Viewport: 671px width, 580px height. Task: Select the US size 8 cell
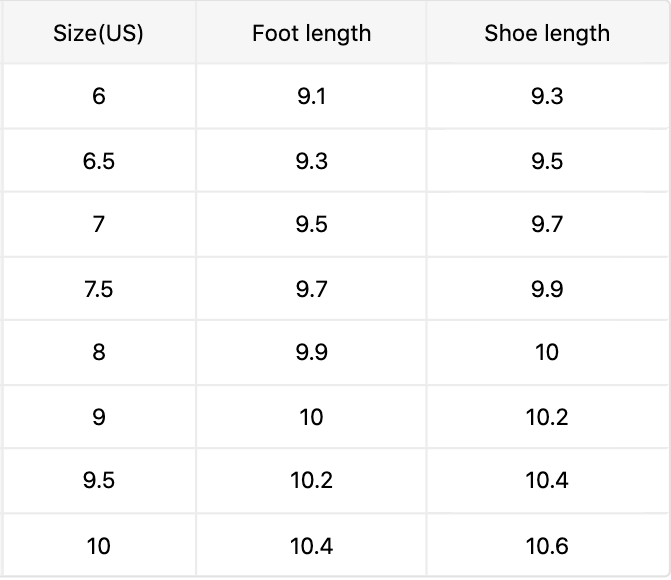[98, 353]
